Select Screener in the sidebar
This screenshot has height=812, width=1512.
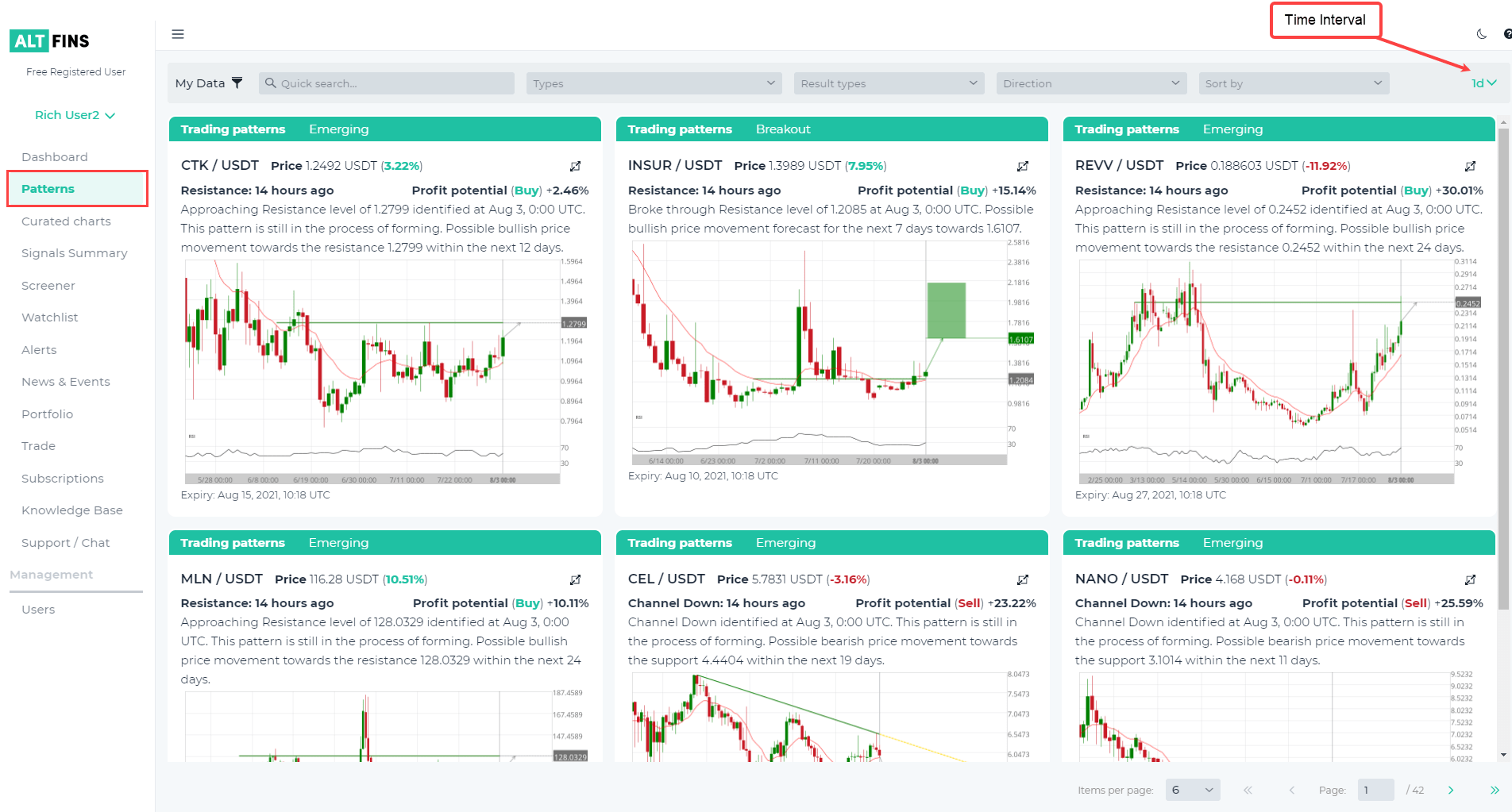(x=48, y=286)
